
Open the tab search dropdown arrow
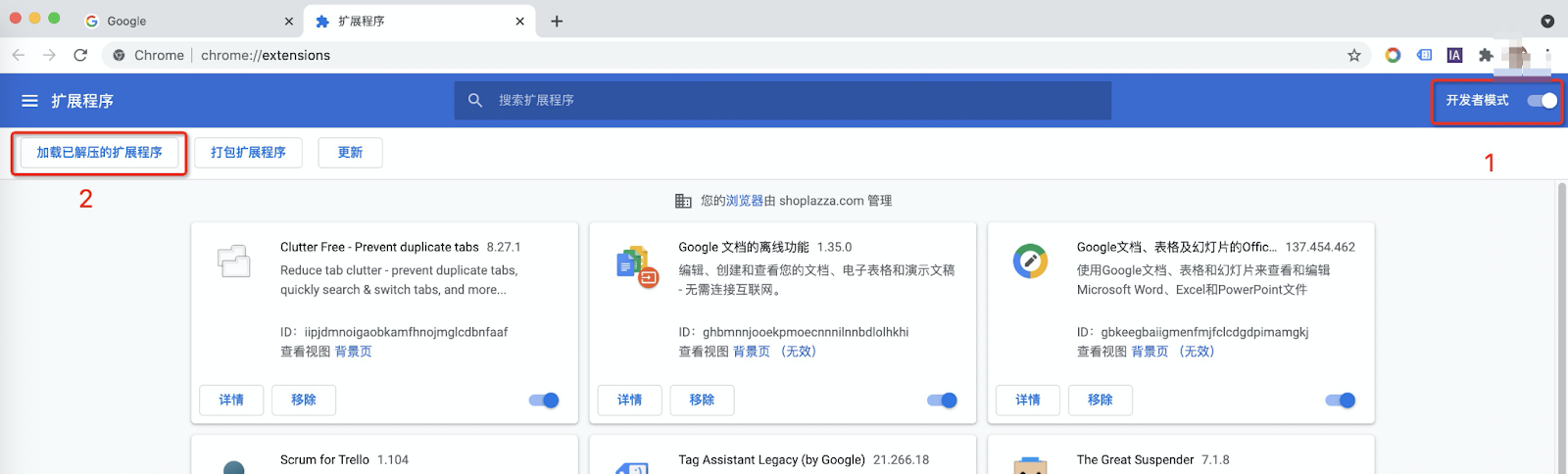[x=1547, y=21]
